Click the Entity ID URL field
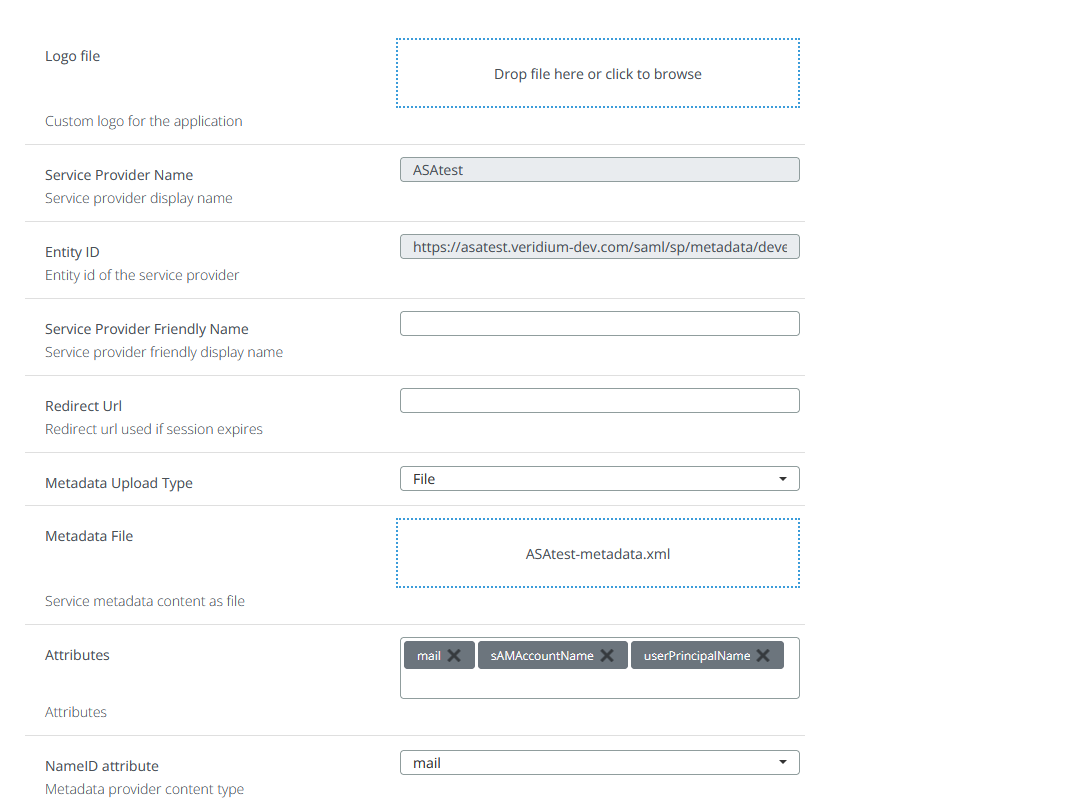 click(x=599, y=247)
